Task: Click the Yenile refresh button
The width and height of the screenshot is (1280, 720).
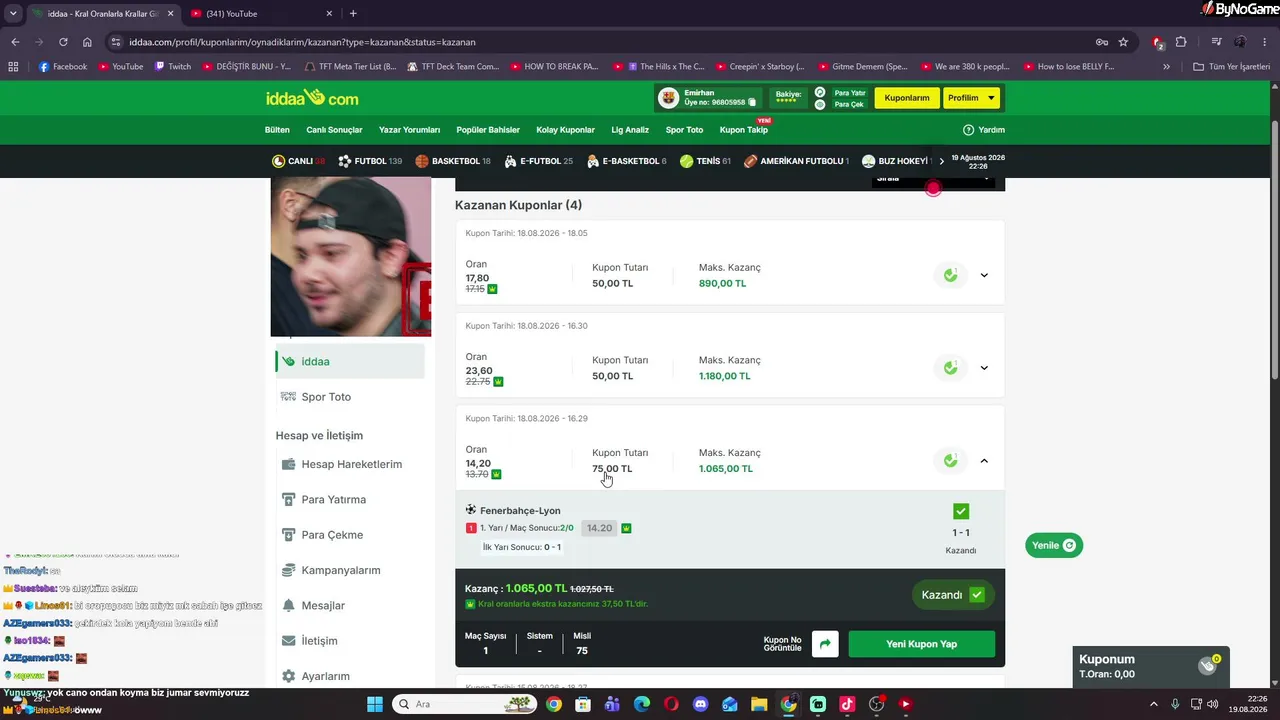Action: 1054,545
